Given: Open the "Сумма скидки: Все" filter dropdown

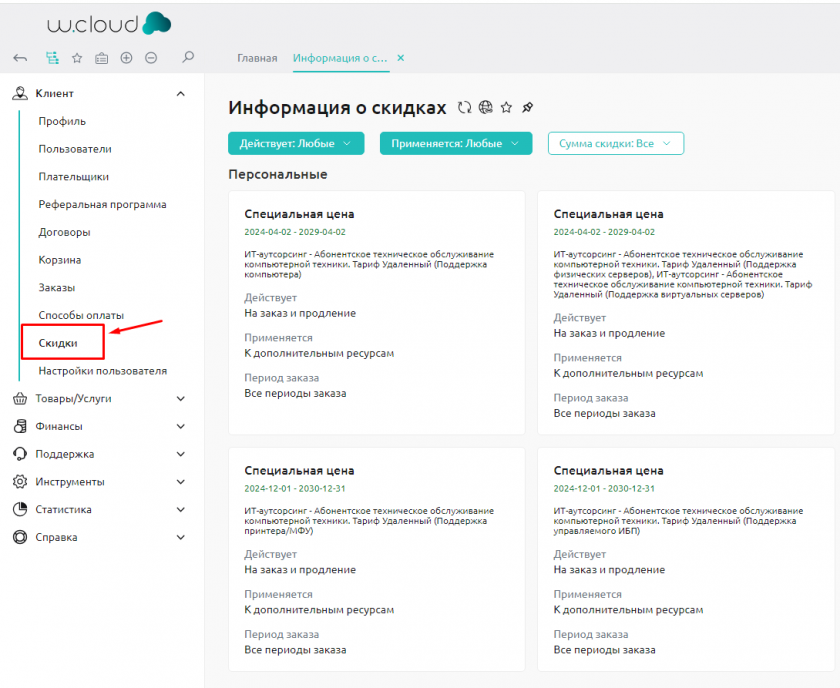Looking at the screenshot, I should (615, 144).
